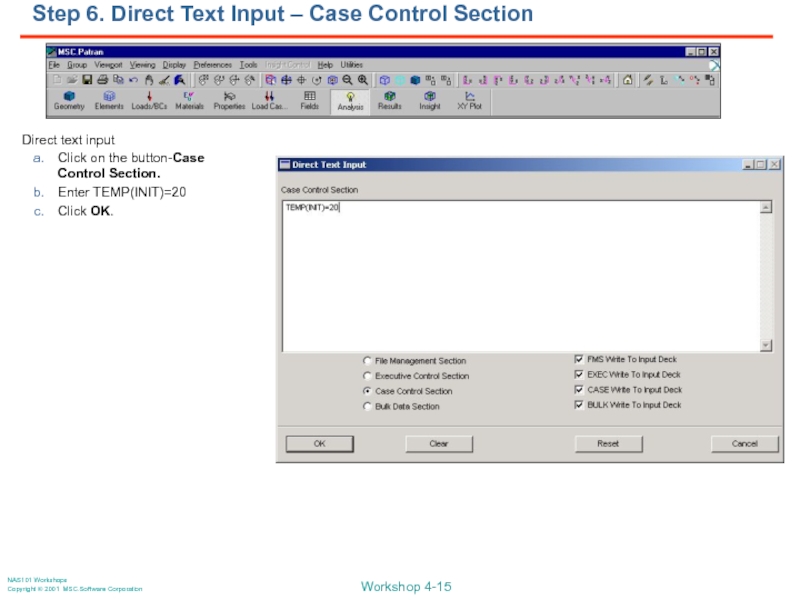Click the Cancel button
The width and height of the screenshot is (800, 600).
pyautogui.click(x=745, y=444)
